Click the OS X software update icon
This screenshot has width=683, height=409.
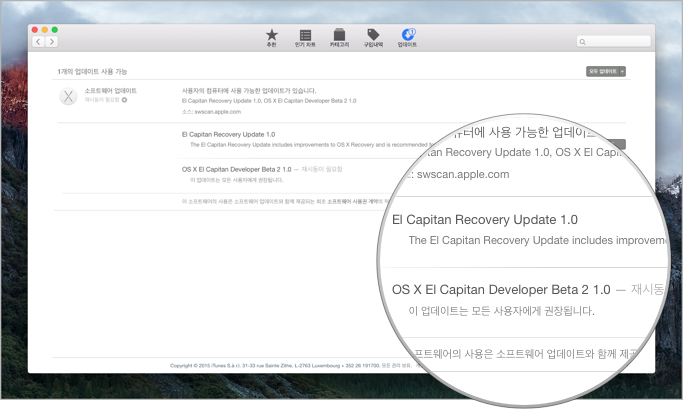[68, 96]
